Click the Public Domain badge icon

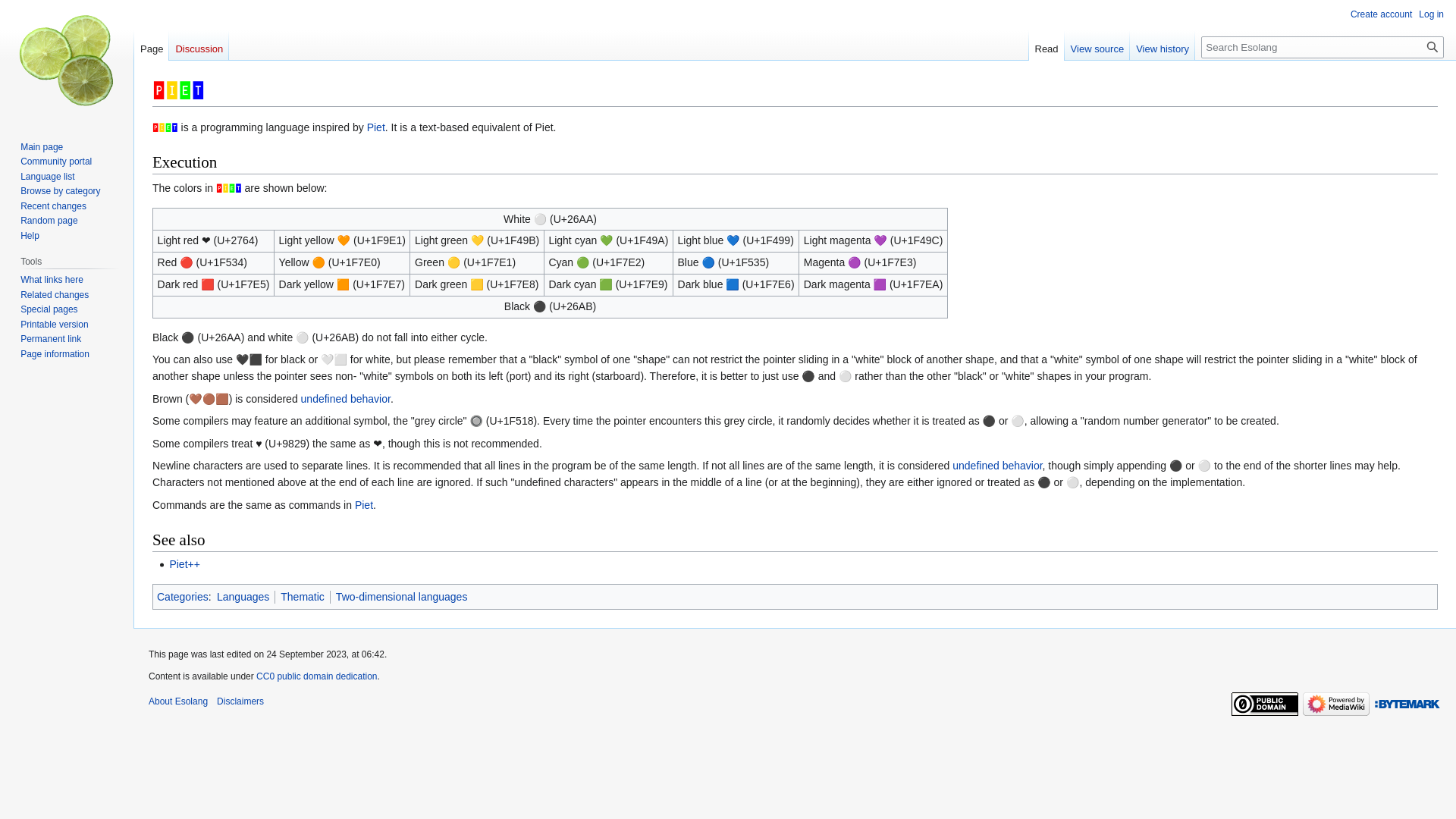pyautogui.click(x=1264, y=704)
